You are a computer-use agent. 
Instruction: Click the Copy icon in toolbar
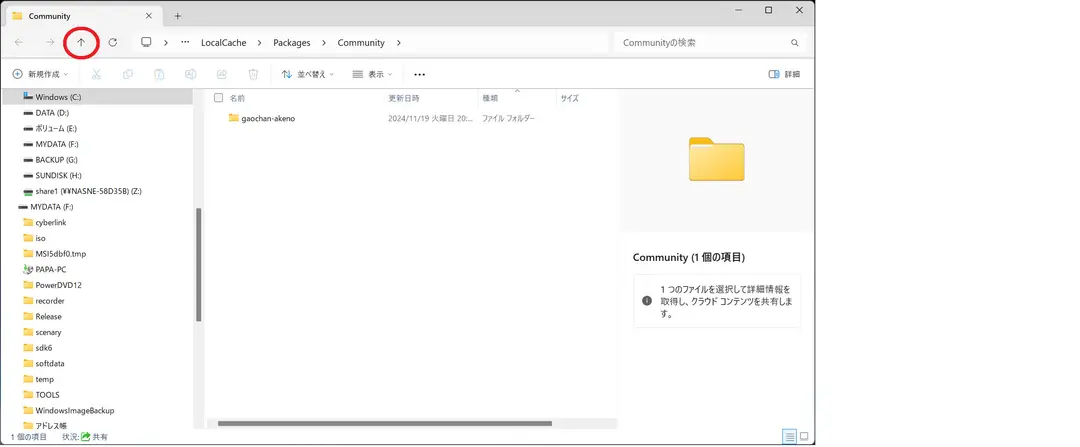127,74
